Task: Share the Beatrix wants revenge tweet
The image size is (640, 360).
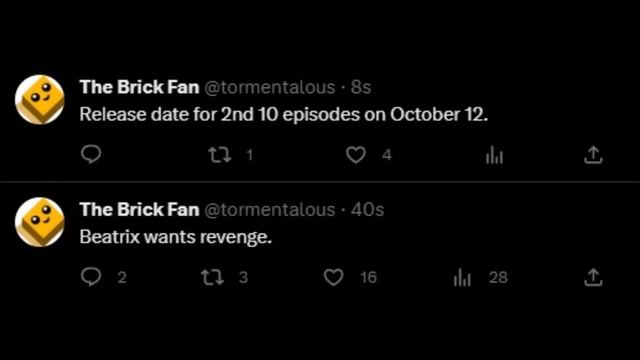Action: click(x=593, y=277)
